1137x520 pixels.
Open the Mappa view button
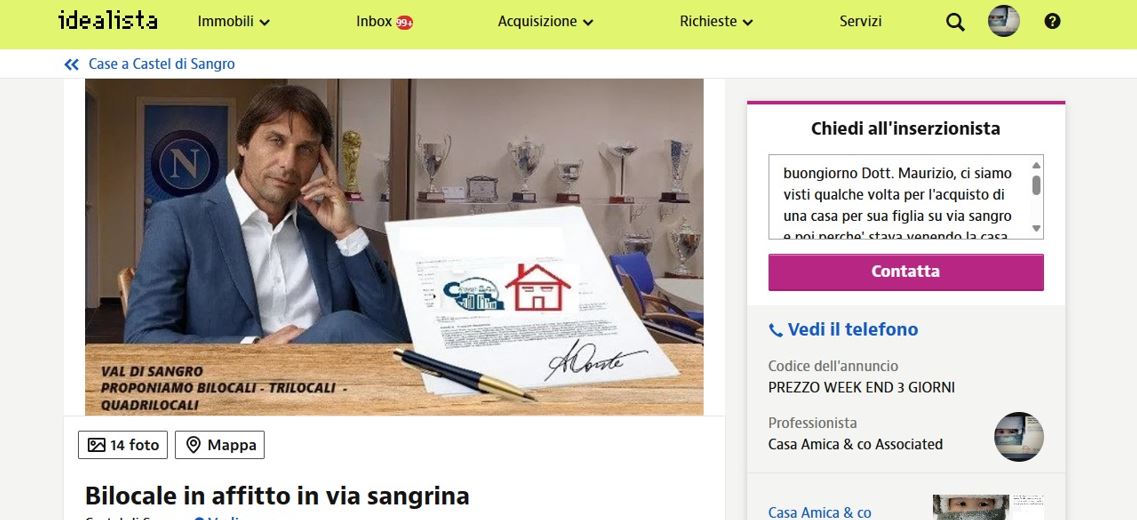click(220, 445)
